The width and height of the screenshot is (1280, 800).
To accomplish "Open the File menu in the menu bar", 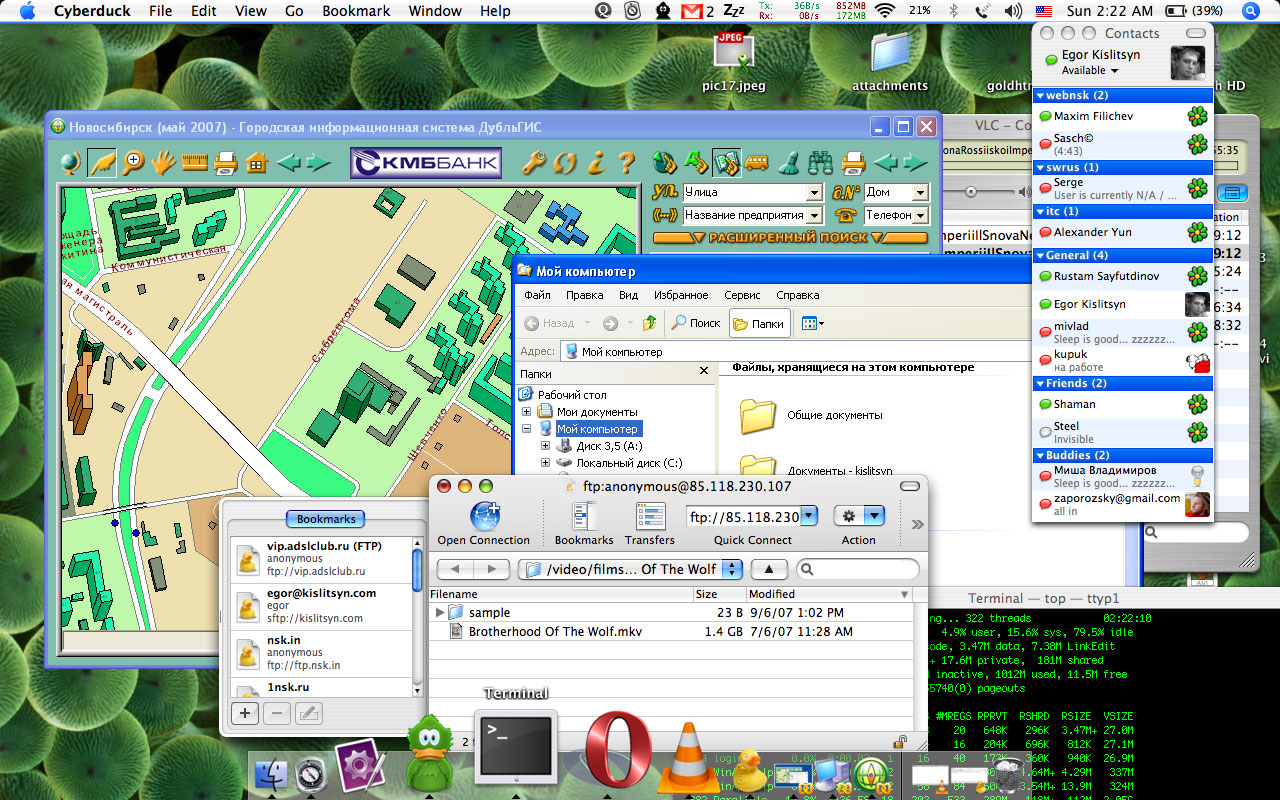I will click(160, 11).
